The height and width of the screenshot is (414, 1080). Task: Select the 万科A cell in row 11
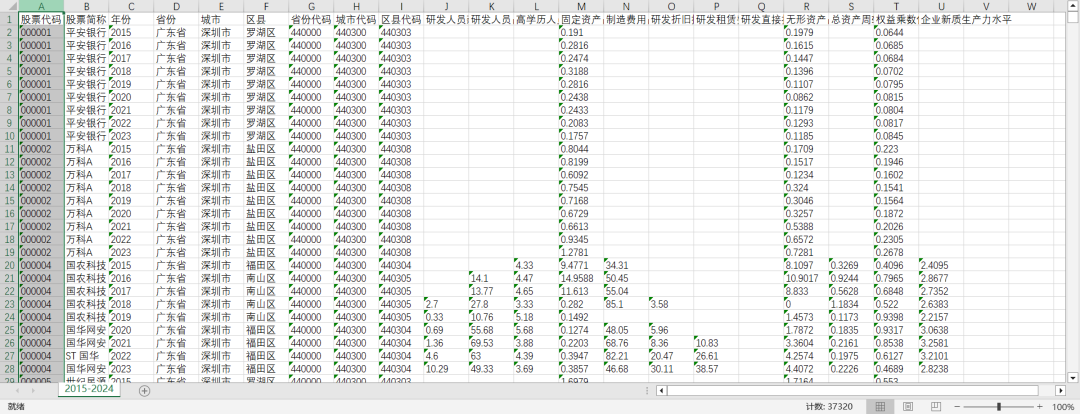(x=86, y=149)
